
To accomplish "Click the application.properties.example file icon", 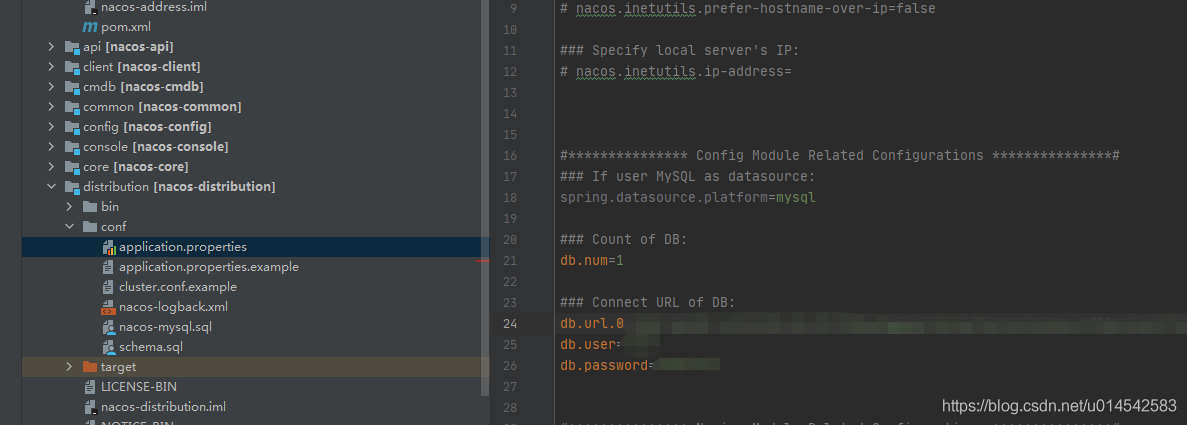I will (x=107, y=267).
